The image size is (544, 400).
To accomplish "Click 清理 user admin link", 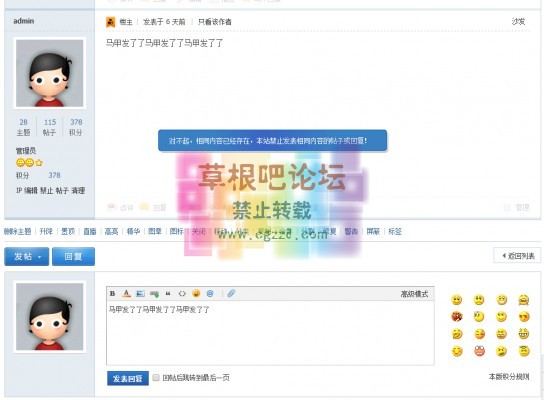I will click(78, 190).
